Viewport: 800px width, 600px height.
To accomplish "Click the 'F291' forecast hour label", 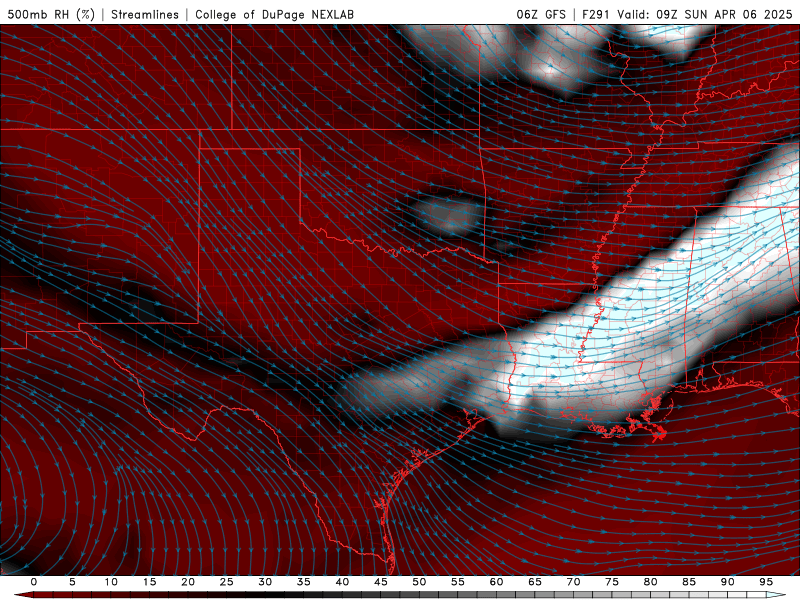I will tap(595, 14).
